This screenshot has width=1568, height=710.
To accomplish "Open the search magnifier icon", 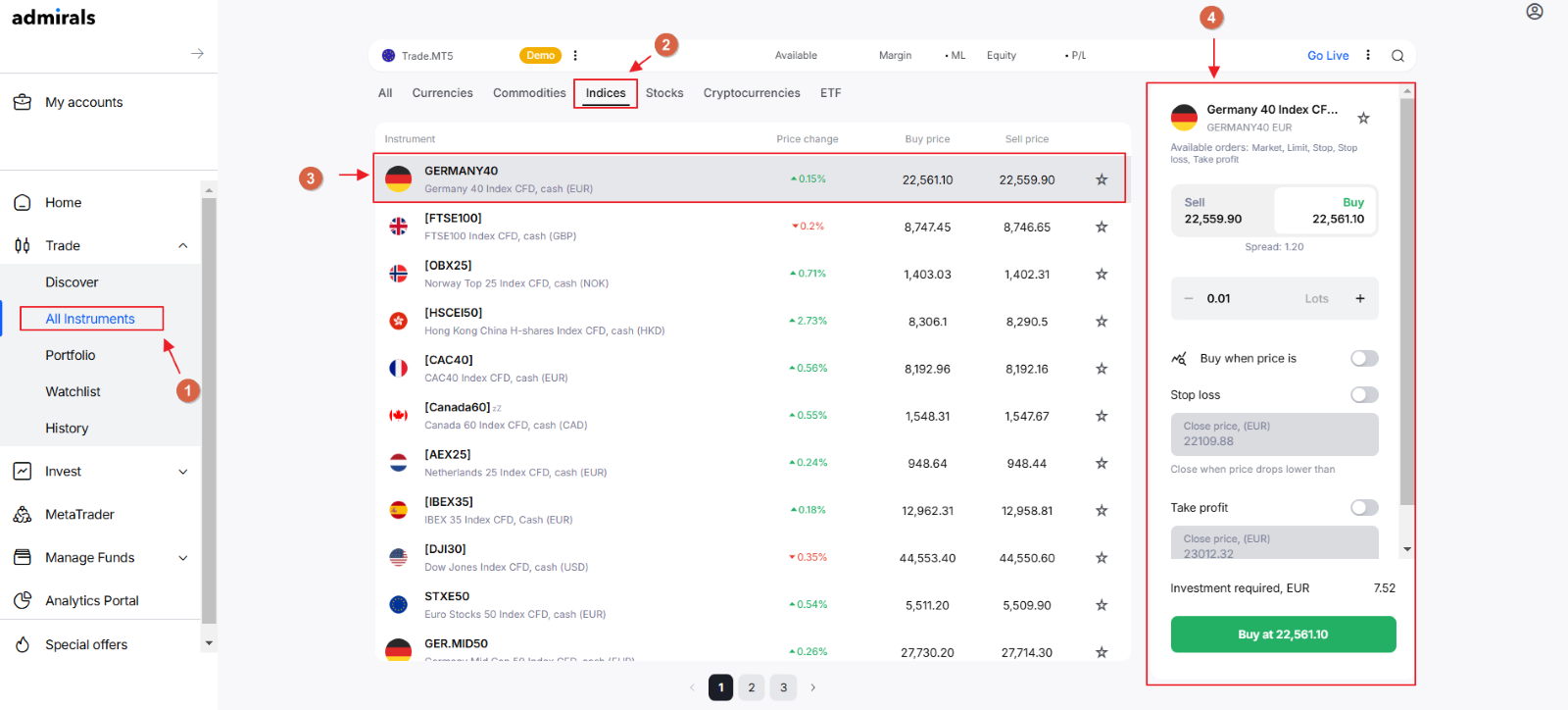I will (x=1397, y=56).
